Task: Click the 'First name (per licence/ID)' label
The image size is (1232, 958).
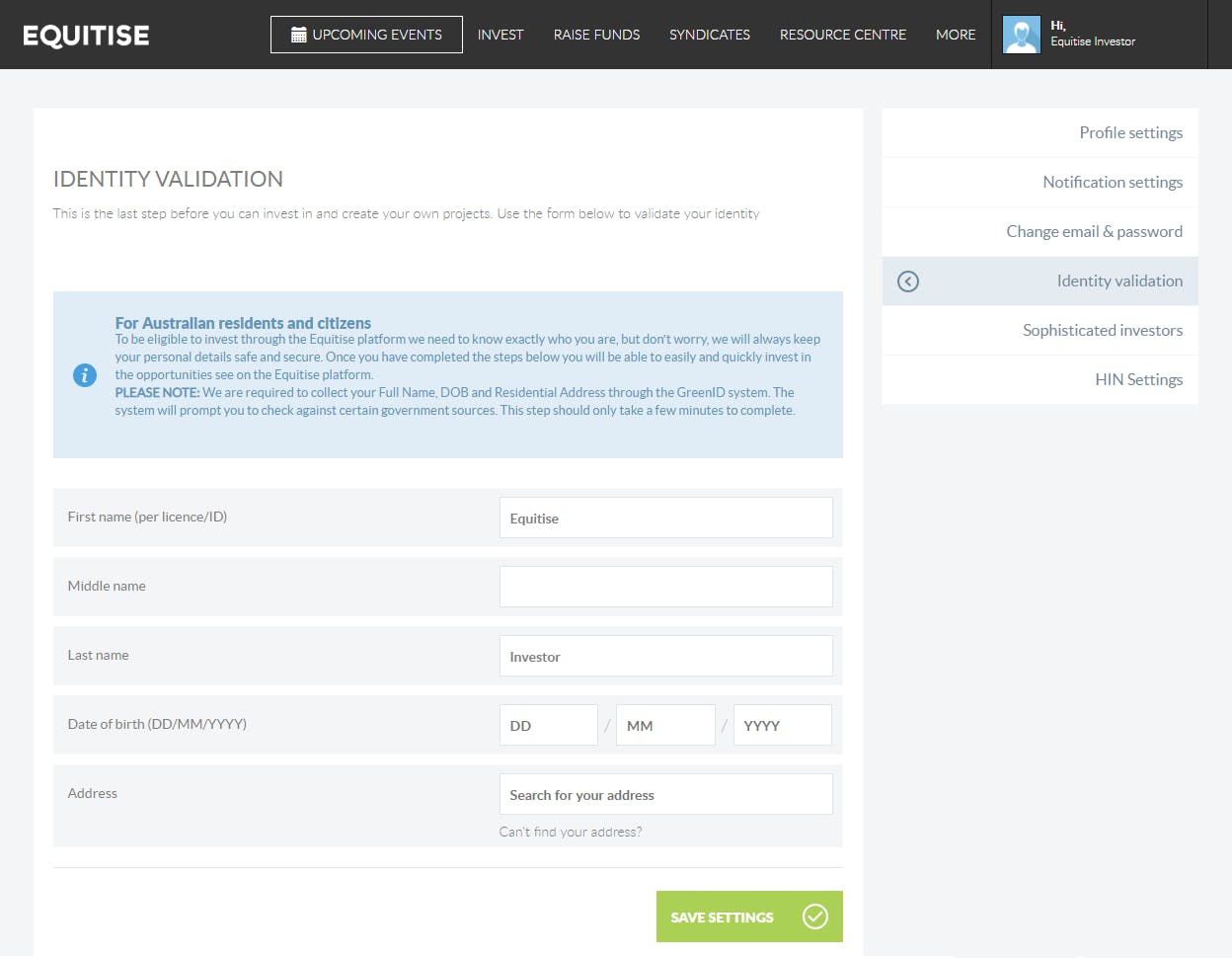Action: pos(147,517)
